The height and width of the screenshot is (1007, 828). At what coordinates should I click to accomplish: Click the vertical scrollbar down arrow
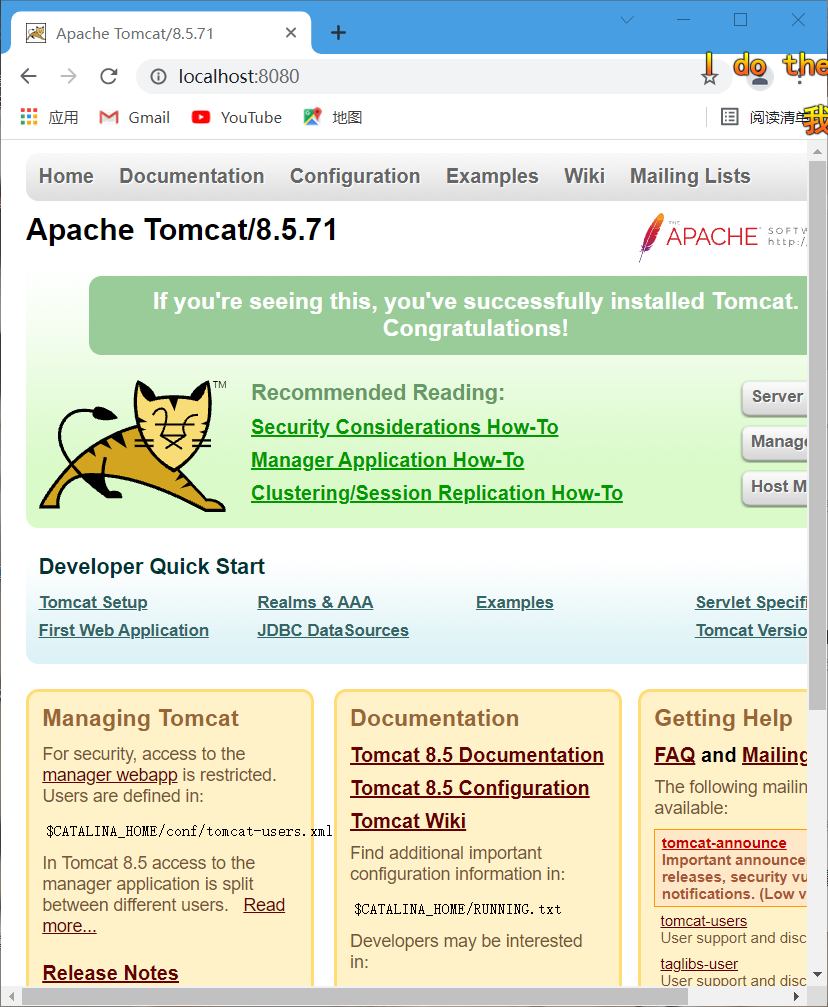pyautogui.click(x=817, y=974)
